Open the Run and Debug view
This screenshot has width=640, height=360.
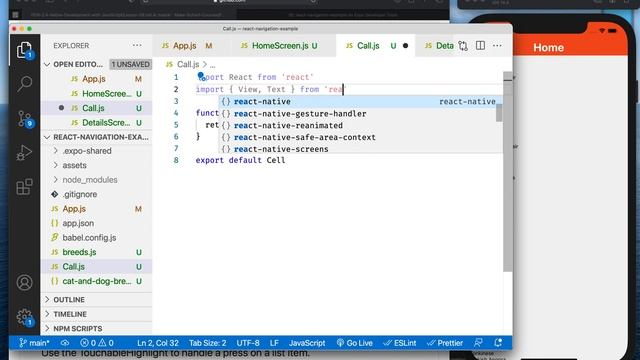24,153
